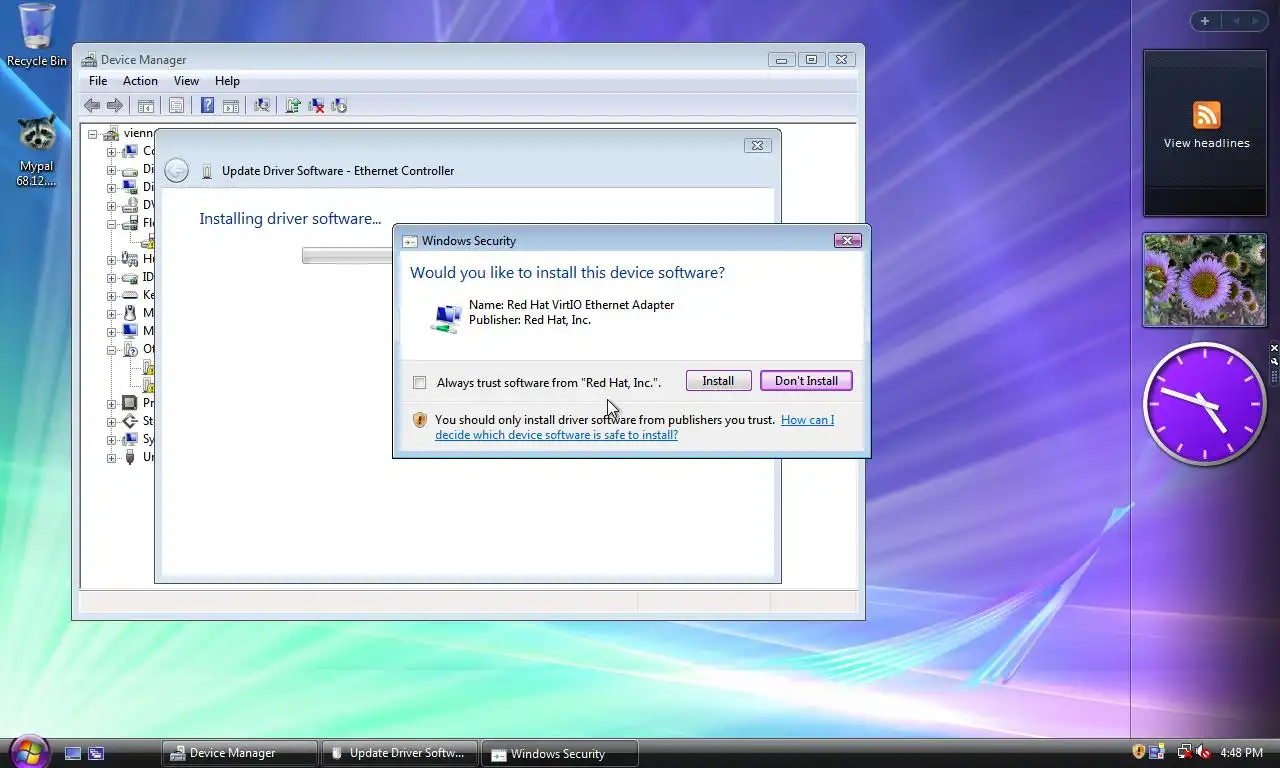The width and height of the screenshot is (1280, 768).
Task: Select the Other devices question-mark icon
Action: point(129,349)
